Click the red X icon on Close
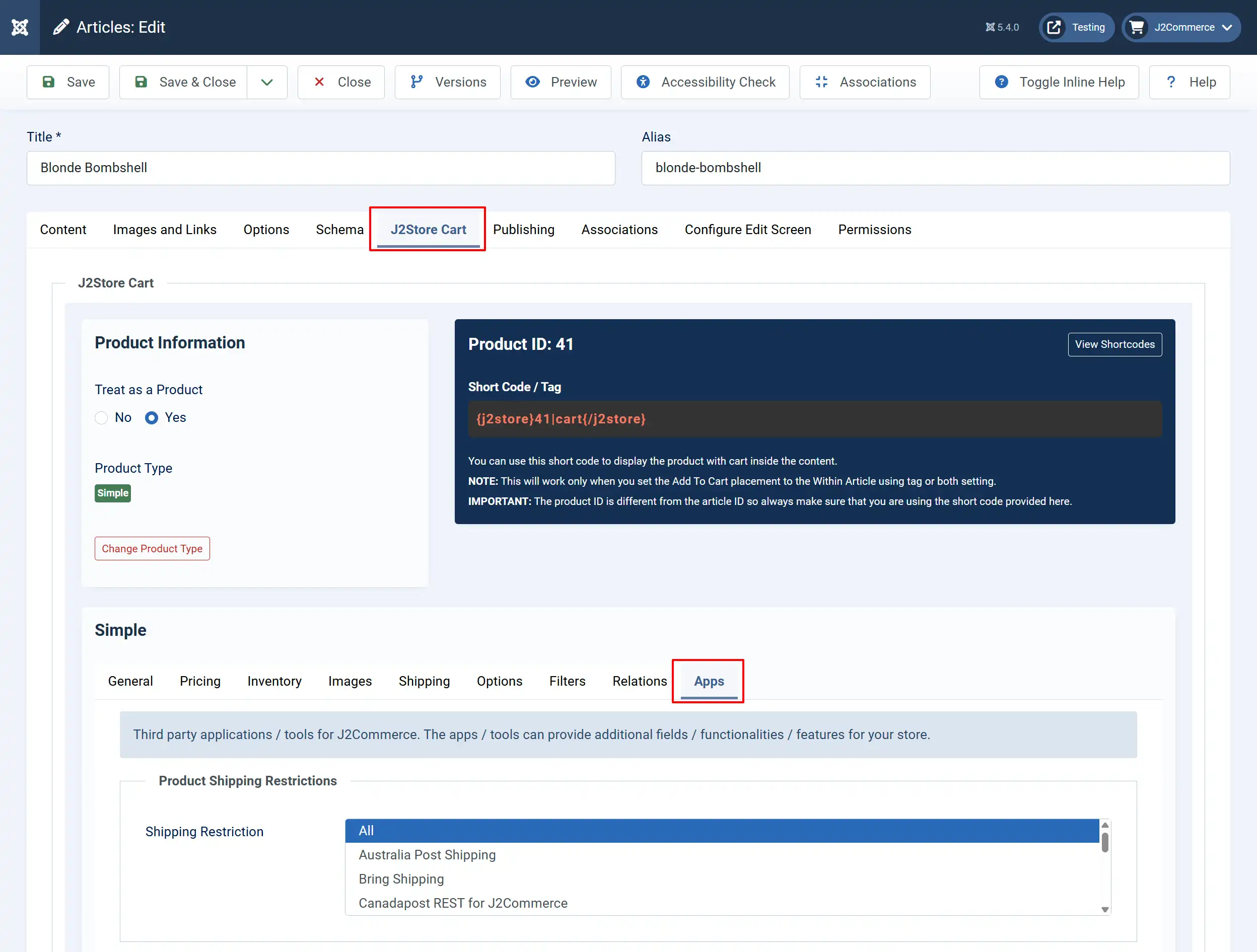 (x=319, y=82)
